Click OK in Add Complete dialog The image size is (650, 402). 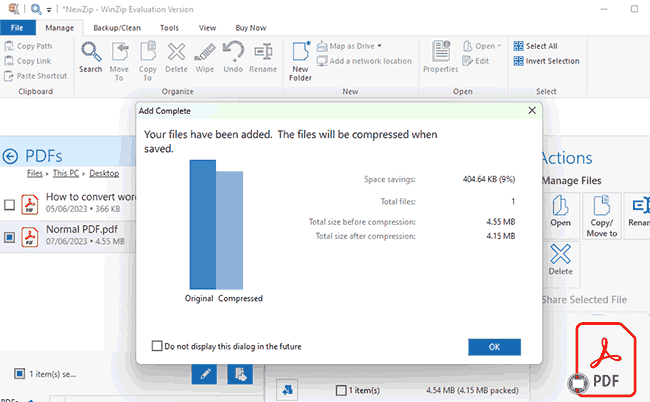(495, 347)
